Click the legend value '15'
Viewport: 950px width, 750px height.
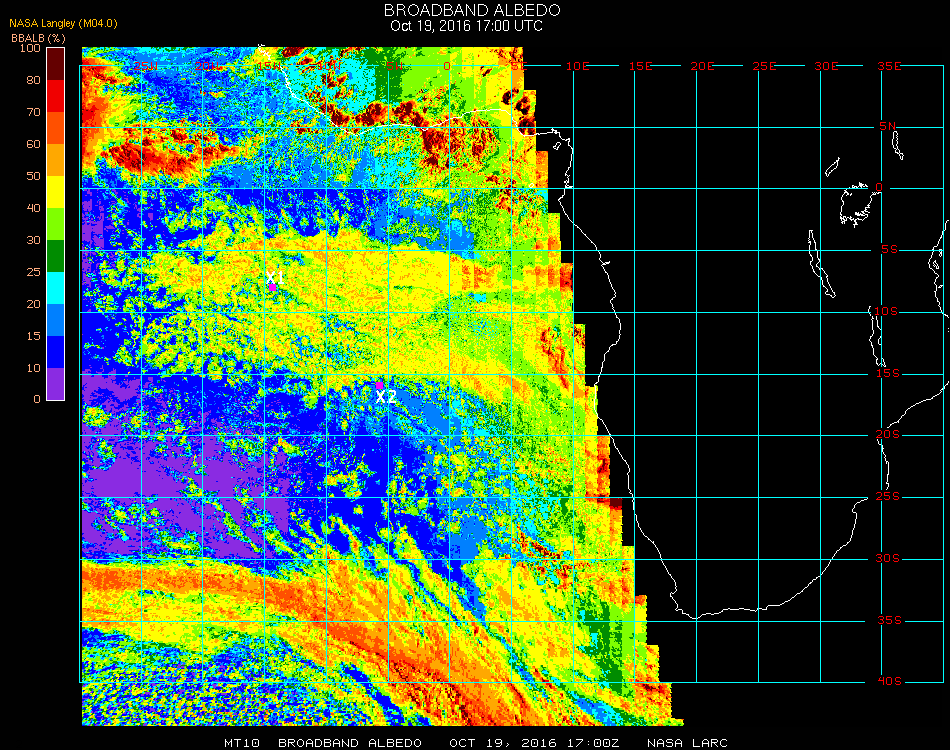click(x=33, y=336)
